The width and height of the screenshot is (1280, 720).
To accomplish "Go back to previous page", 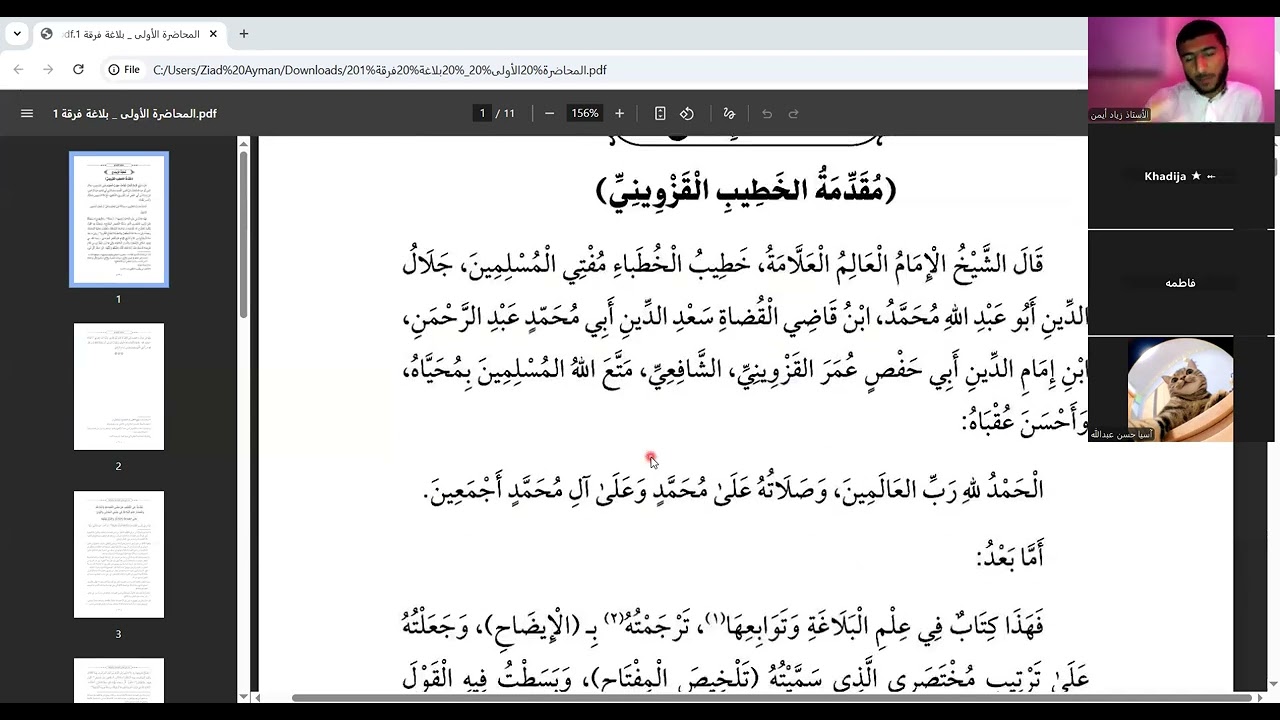I will pyautogui.click(x=18, y=70).
